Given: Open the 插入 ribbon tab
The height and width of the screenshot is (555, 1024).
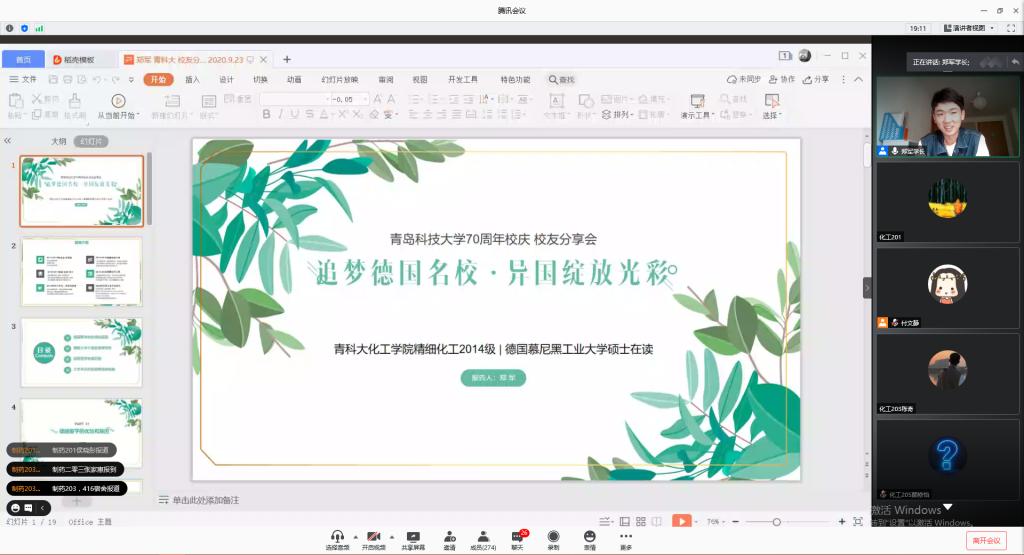Looking at the screenshot, I should point(192,79).
